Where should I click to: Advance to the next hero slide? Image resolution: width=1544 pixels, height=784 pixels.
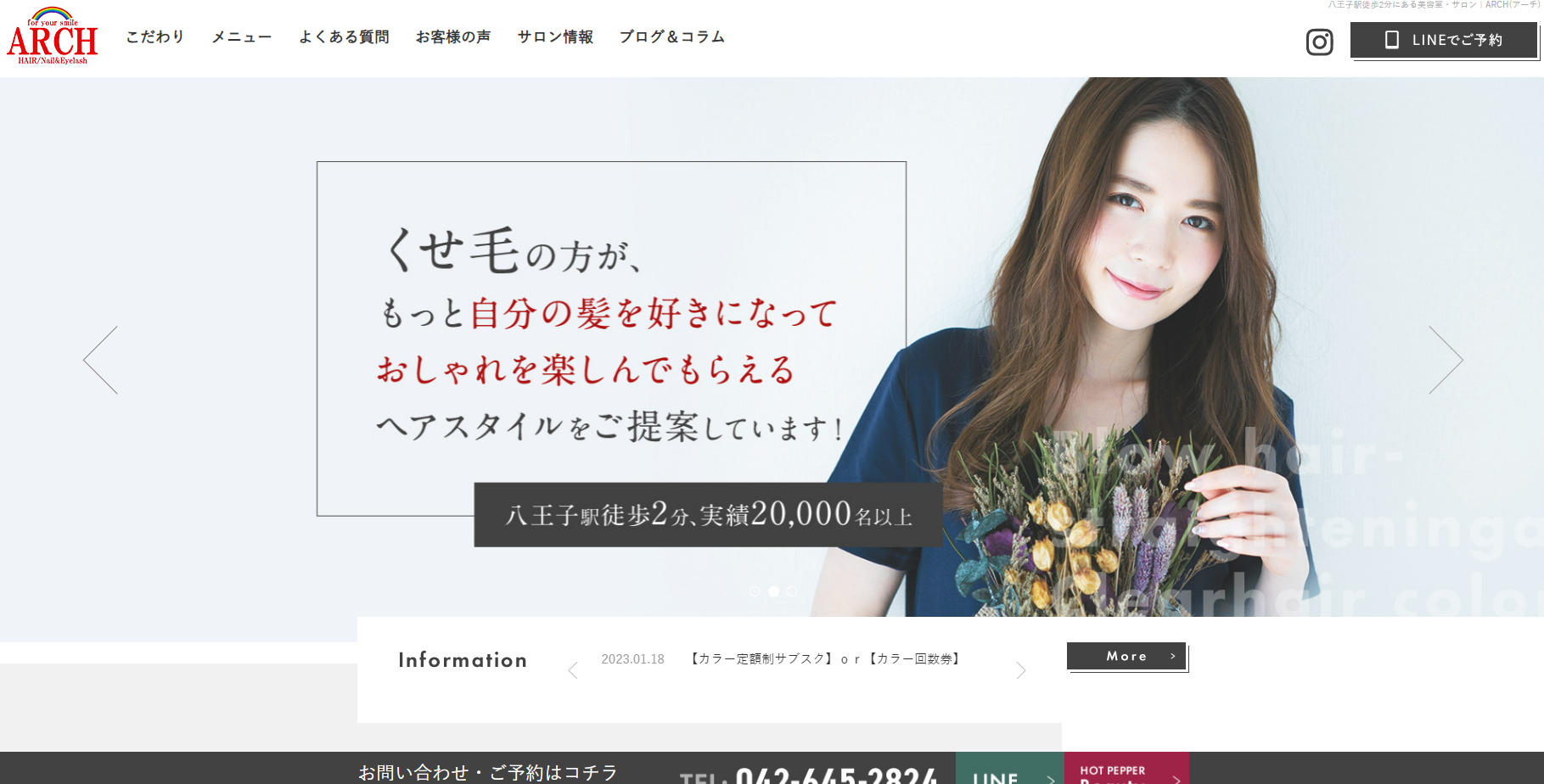click(x=1446, y=360)
